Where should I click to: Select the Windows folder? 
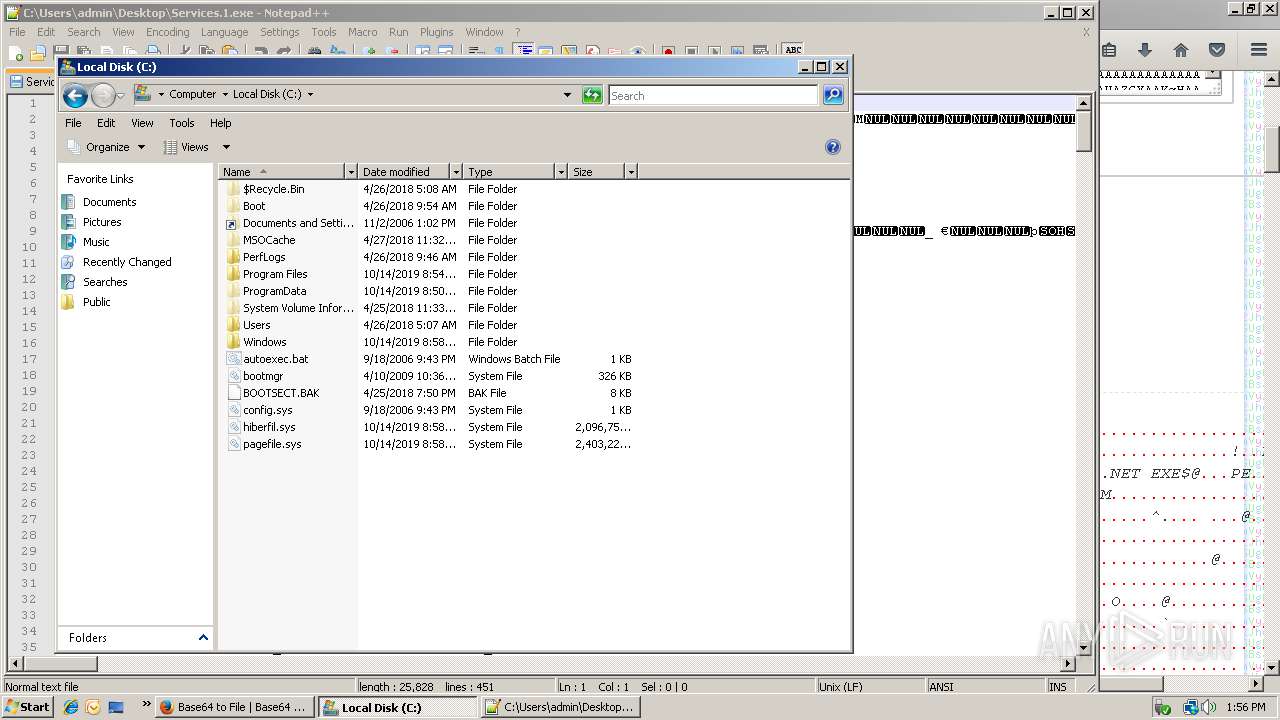pos(264,342)
